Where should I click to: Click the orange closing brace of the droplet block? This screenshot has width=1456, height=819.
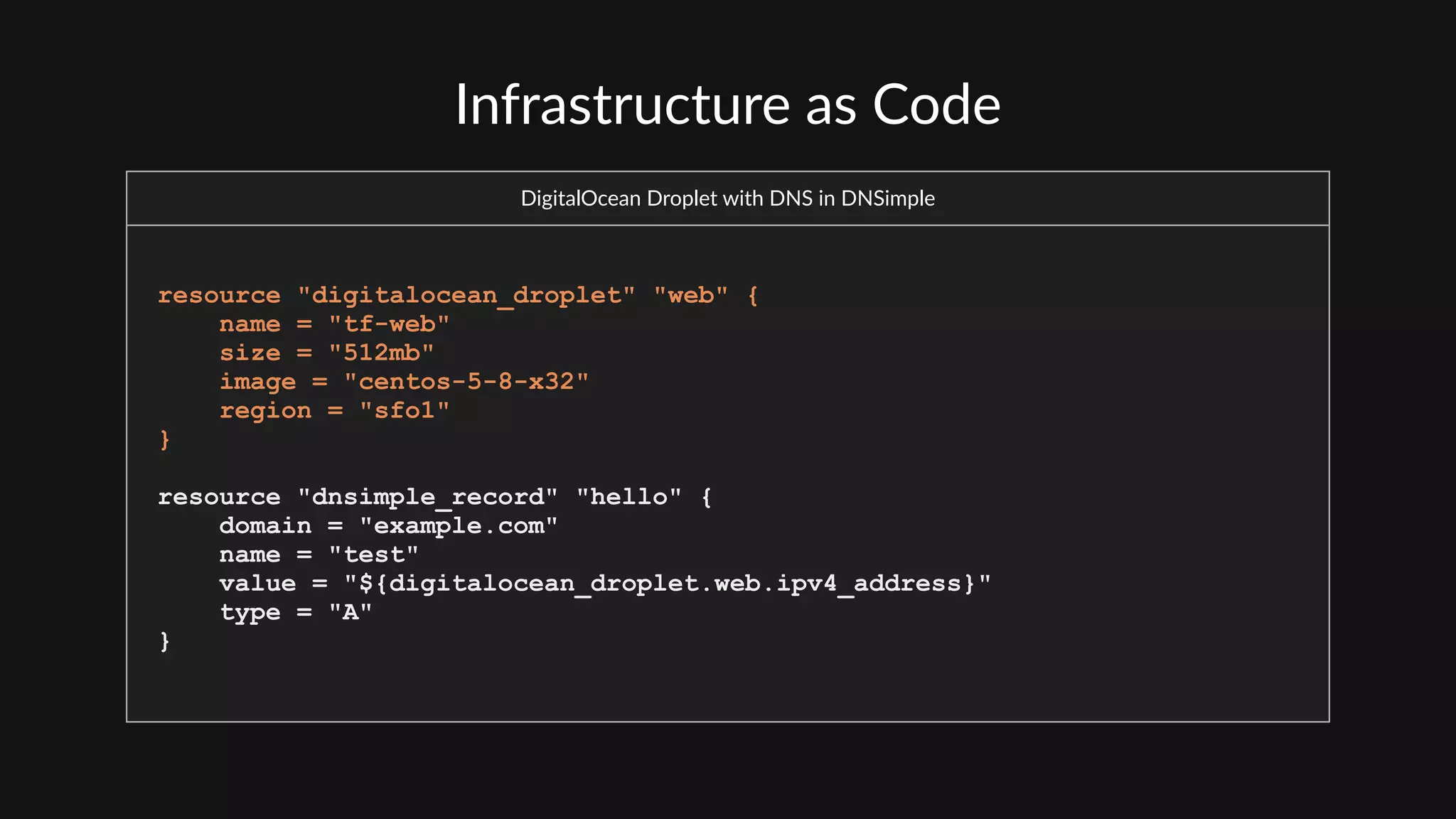(165, 439)
